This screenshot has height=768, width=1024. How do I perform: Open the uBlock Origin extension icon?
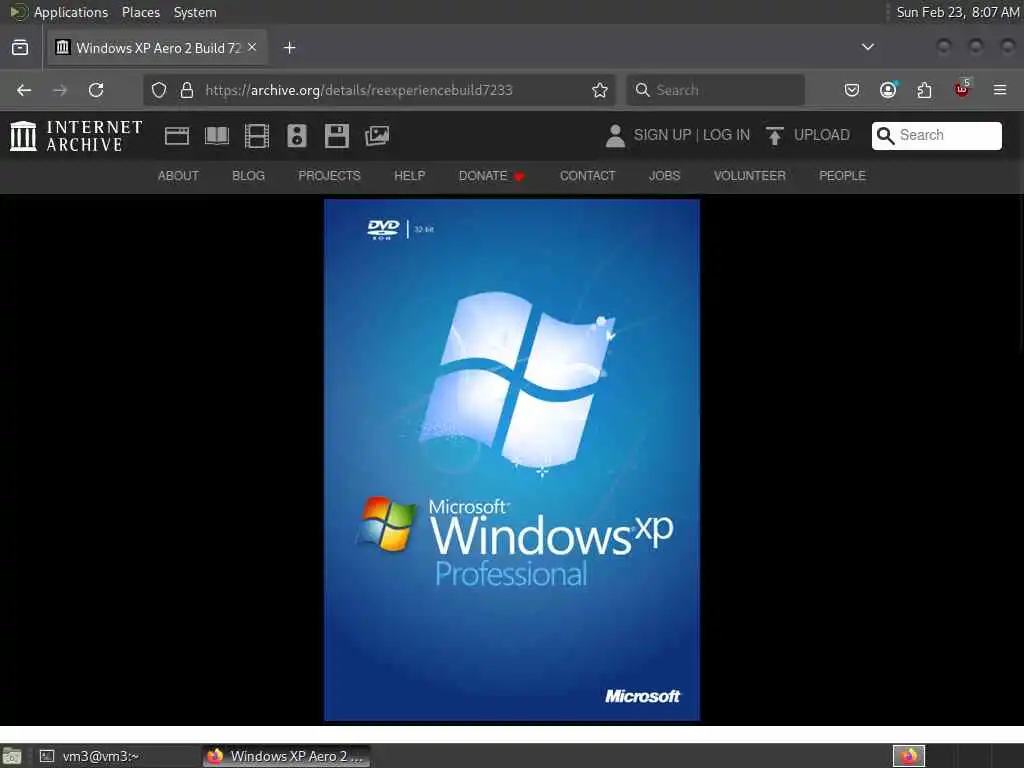pos(962,89)
